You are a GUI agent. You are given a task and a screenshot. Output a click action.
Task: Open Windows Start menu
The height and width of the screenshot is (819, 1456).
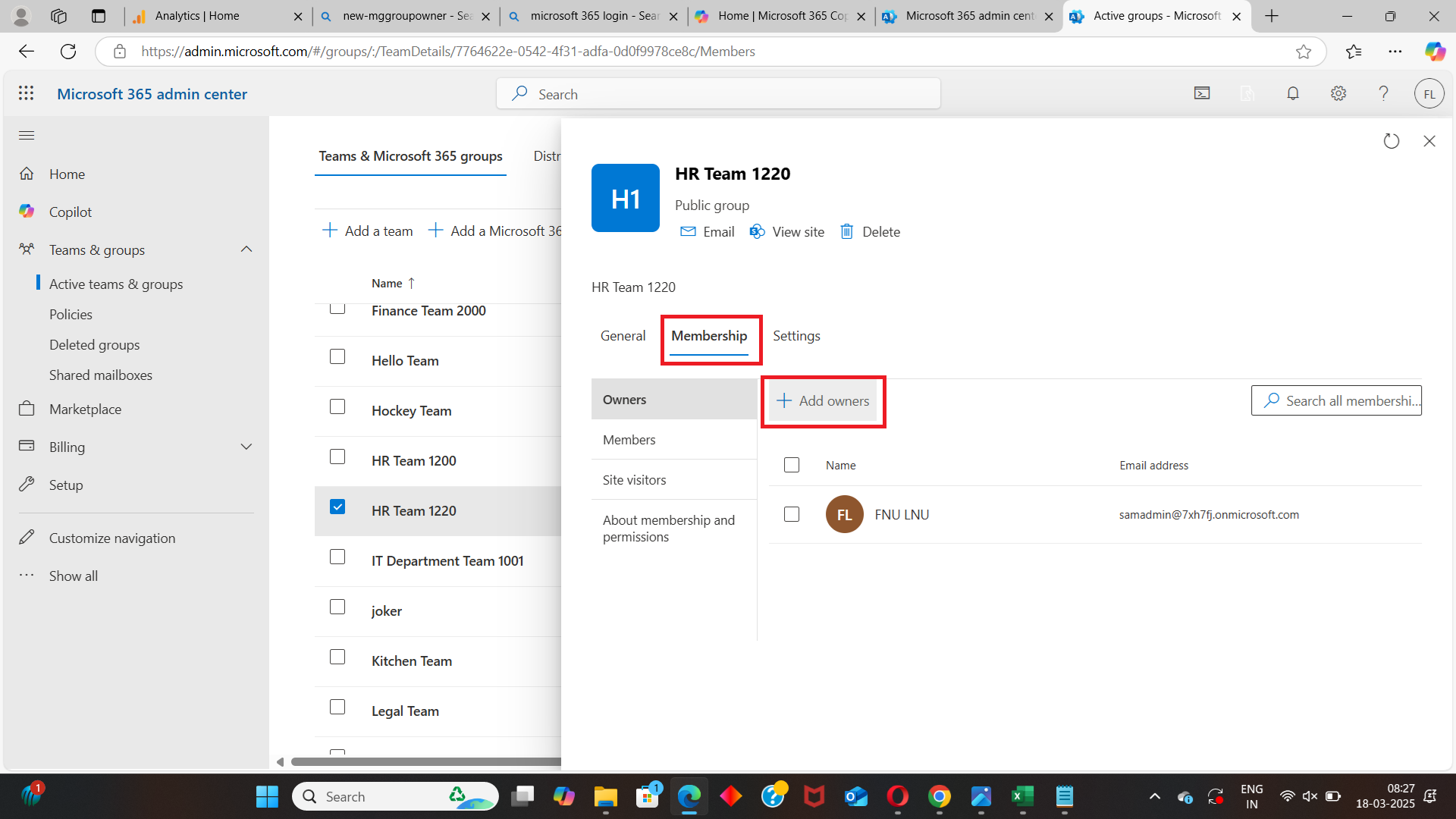[x=267, y=796]
